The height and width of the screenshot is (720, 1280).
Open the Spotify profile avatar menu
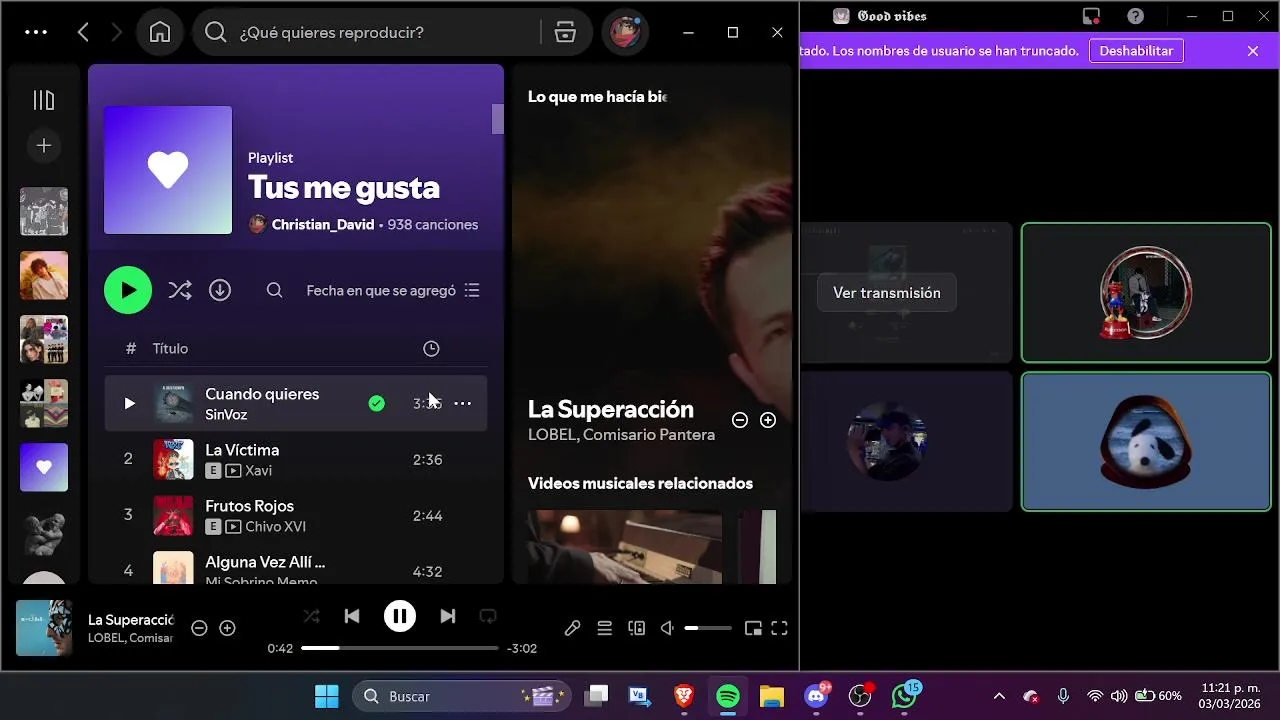point(626,32)
